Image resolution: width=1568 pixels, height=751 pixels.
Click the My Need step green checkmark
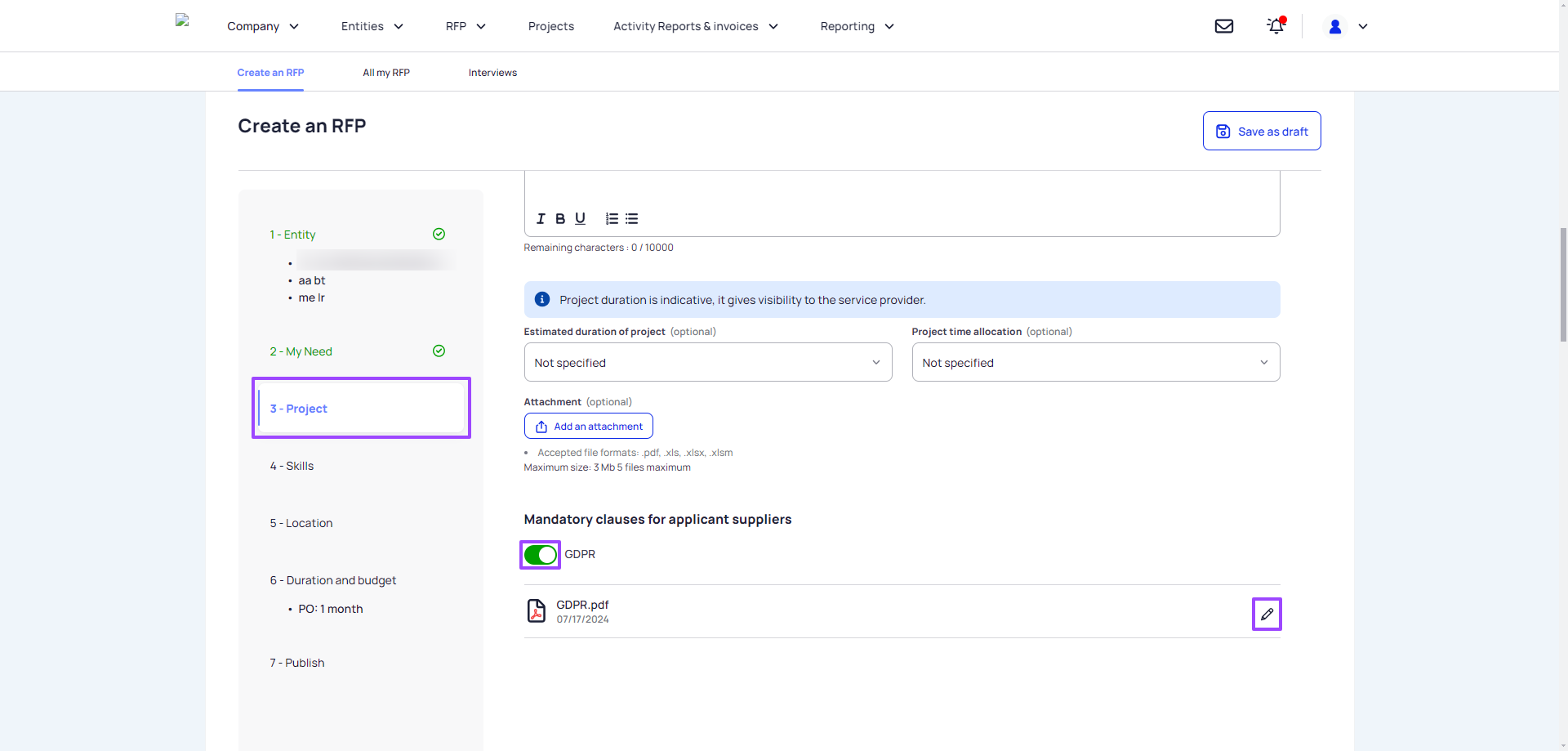[x=439, y=351]
